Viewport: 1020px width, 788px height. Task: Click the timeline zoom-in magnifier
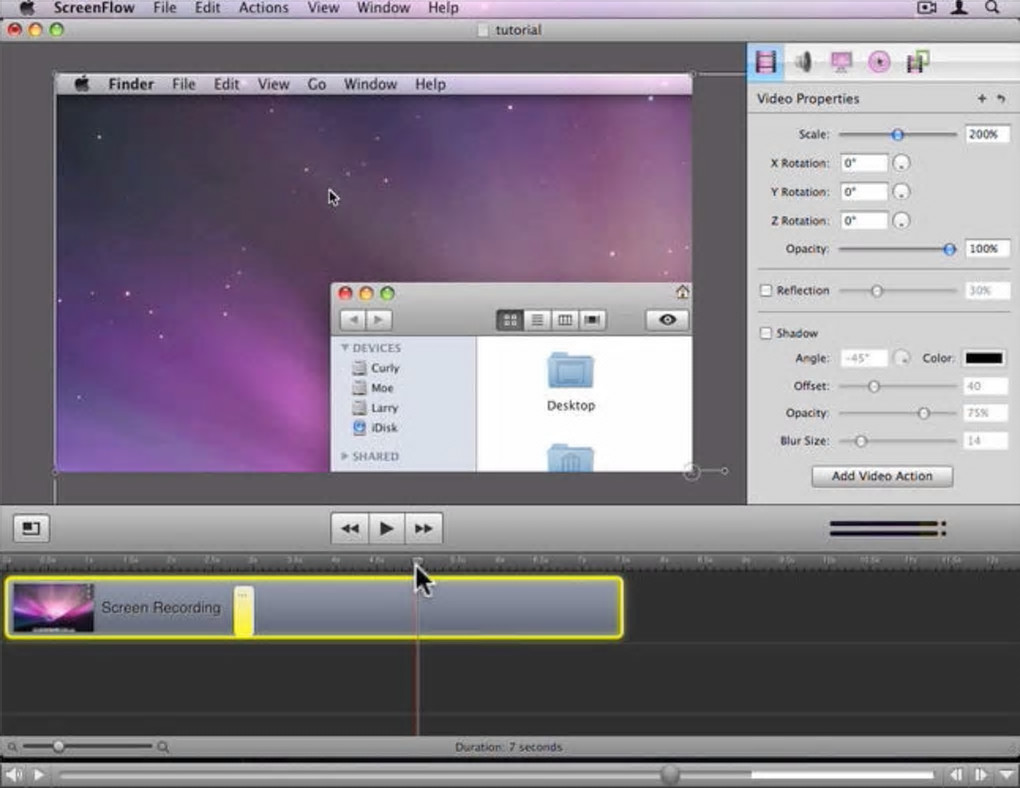point(163,747)
